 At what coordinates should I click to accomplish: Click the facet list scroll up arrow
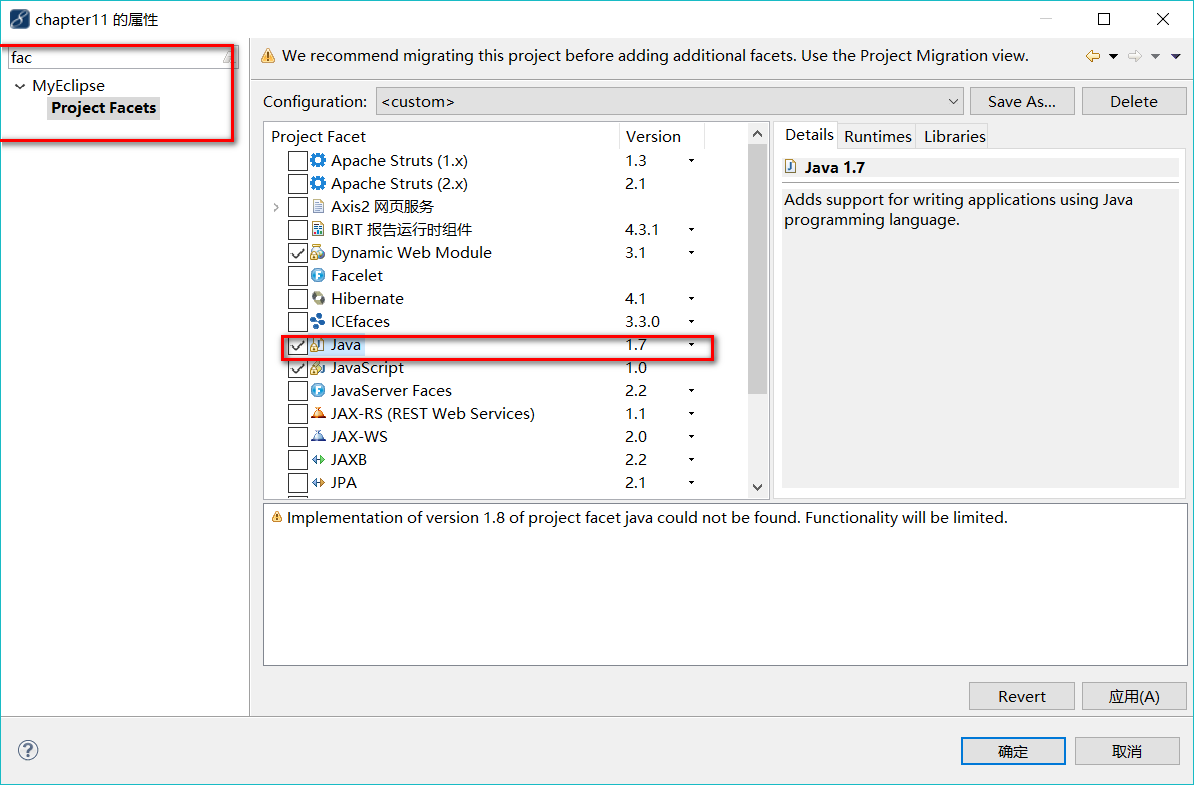(x=757, y=134)
